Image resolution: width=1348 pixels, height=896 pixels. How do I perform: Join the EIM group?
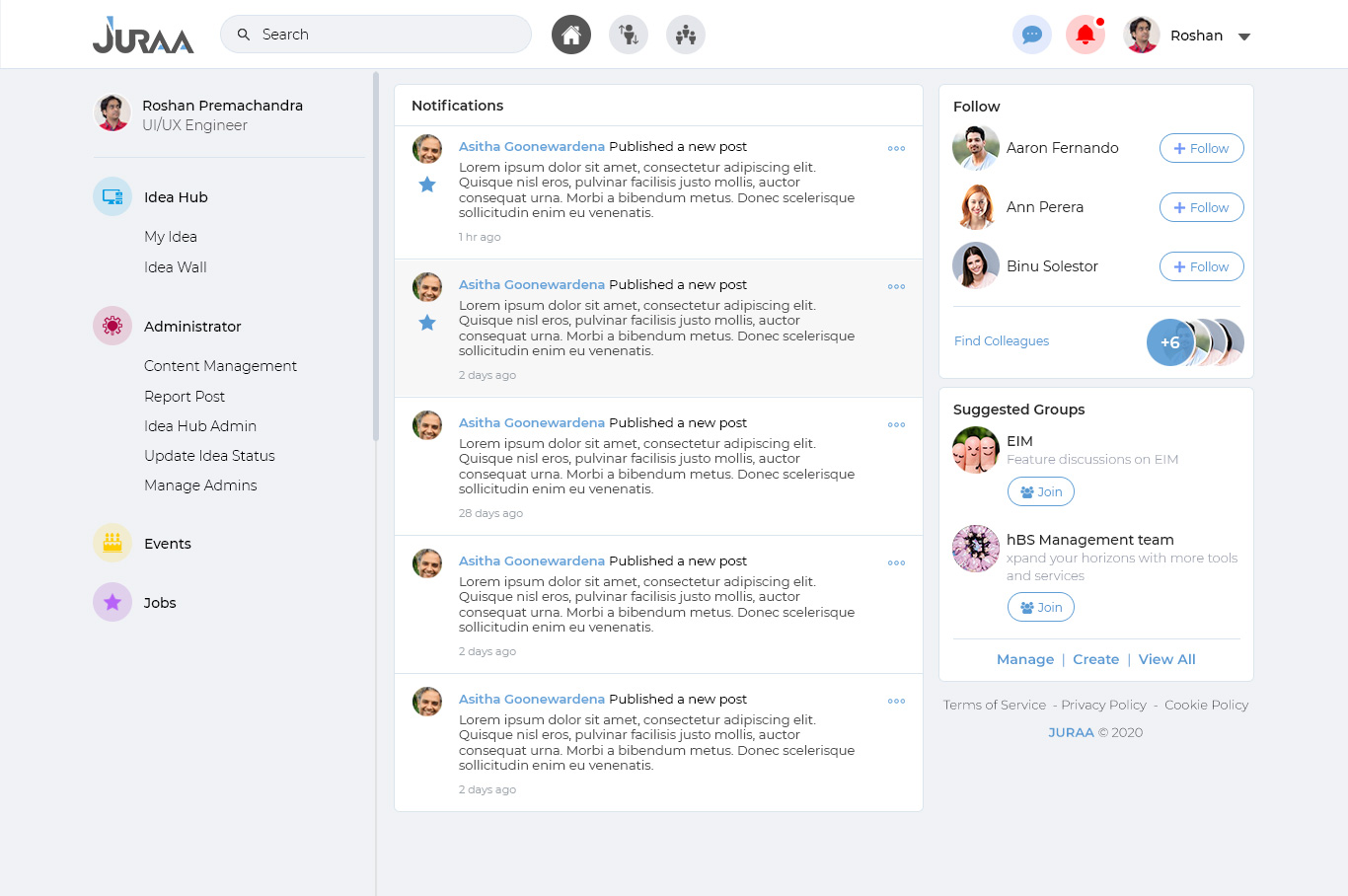point(1040,491)
